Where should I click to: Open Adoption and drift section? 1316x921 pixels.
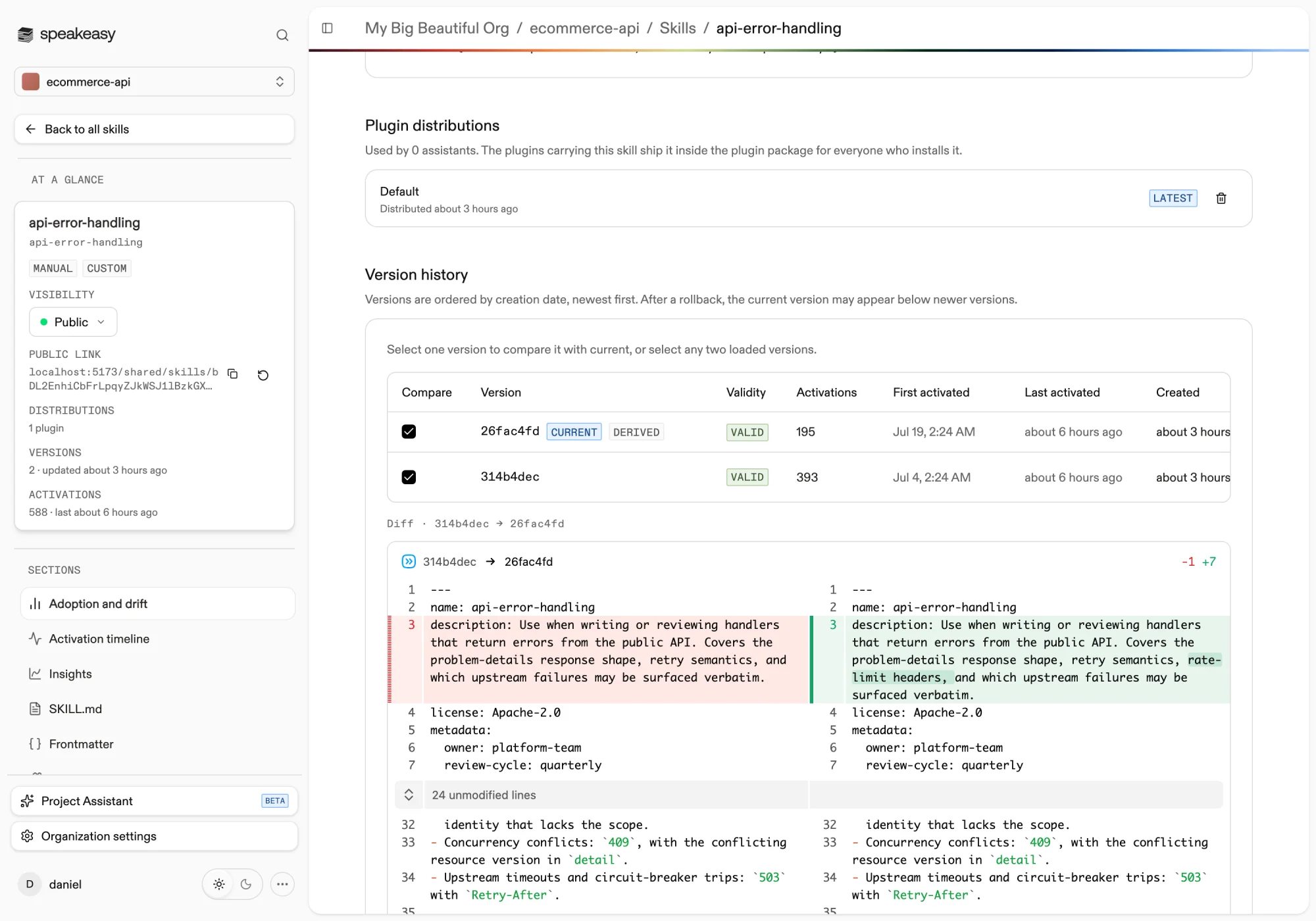click(x=158, y=603)
